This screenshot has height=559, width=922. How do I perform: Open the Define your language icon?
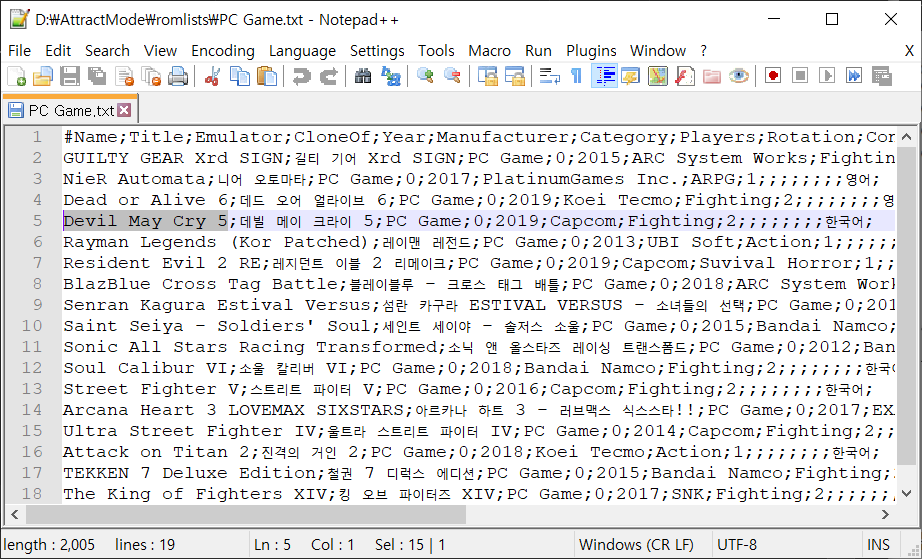tap(630, 76)
